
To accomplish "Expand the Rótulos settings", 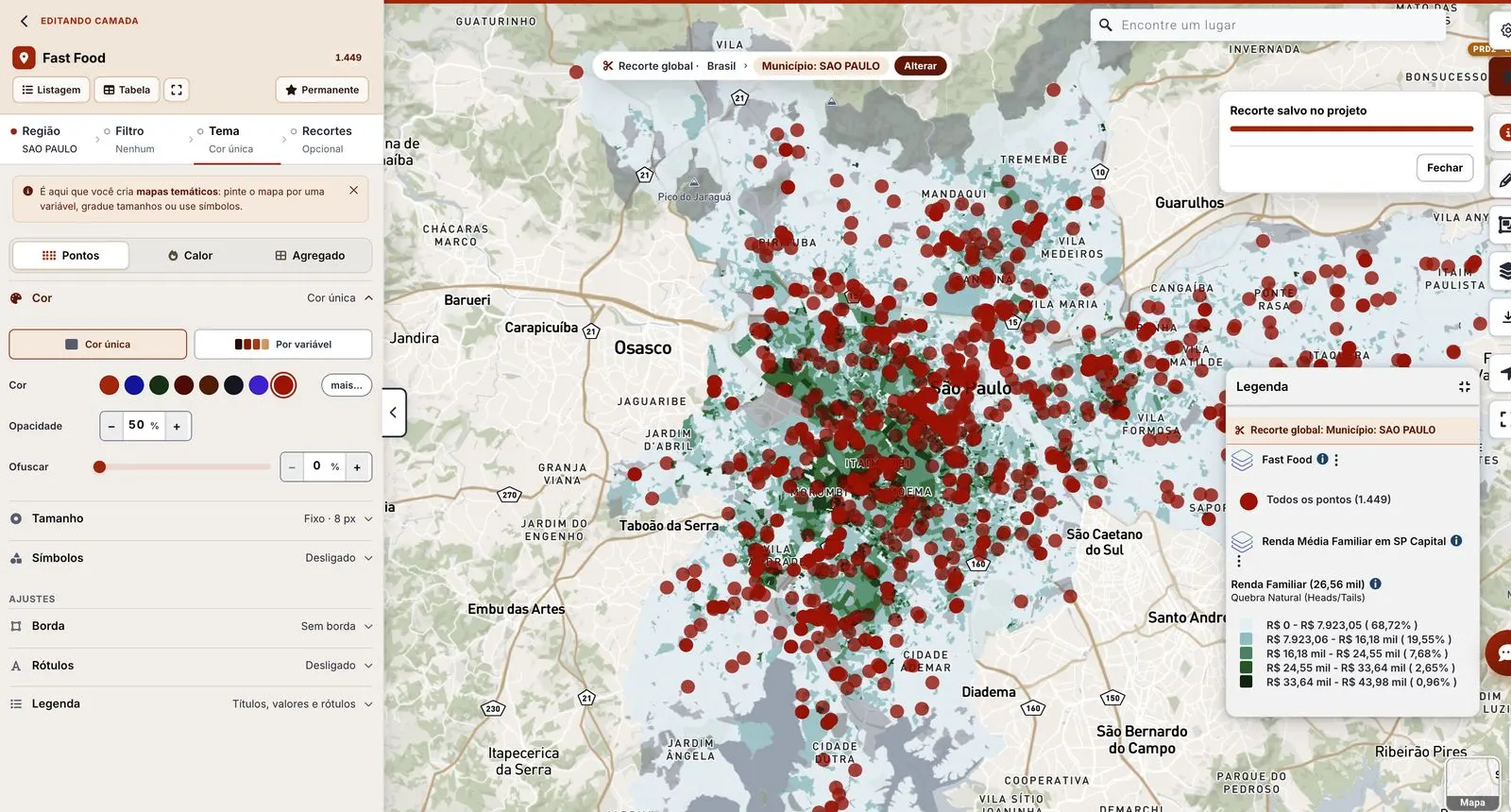I will [191, 666].
